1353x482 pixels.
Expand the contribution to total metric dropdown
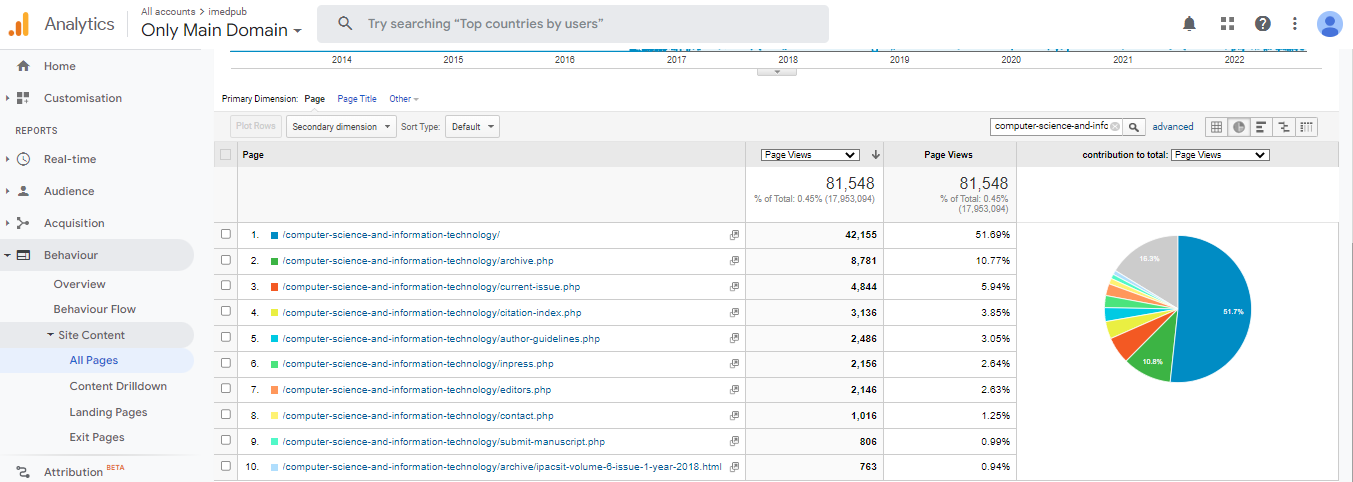(x=1219, y=155)
